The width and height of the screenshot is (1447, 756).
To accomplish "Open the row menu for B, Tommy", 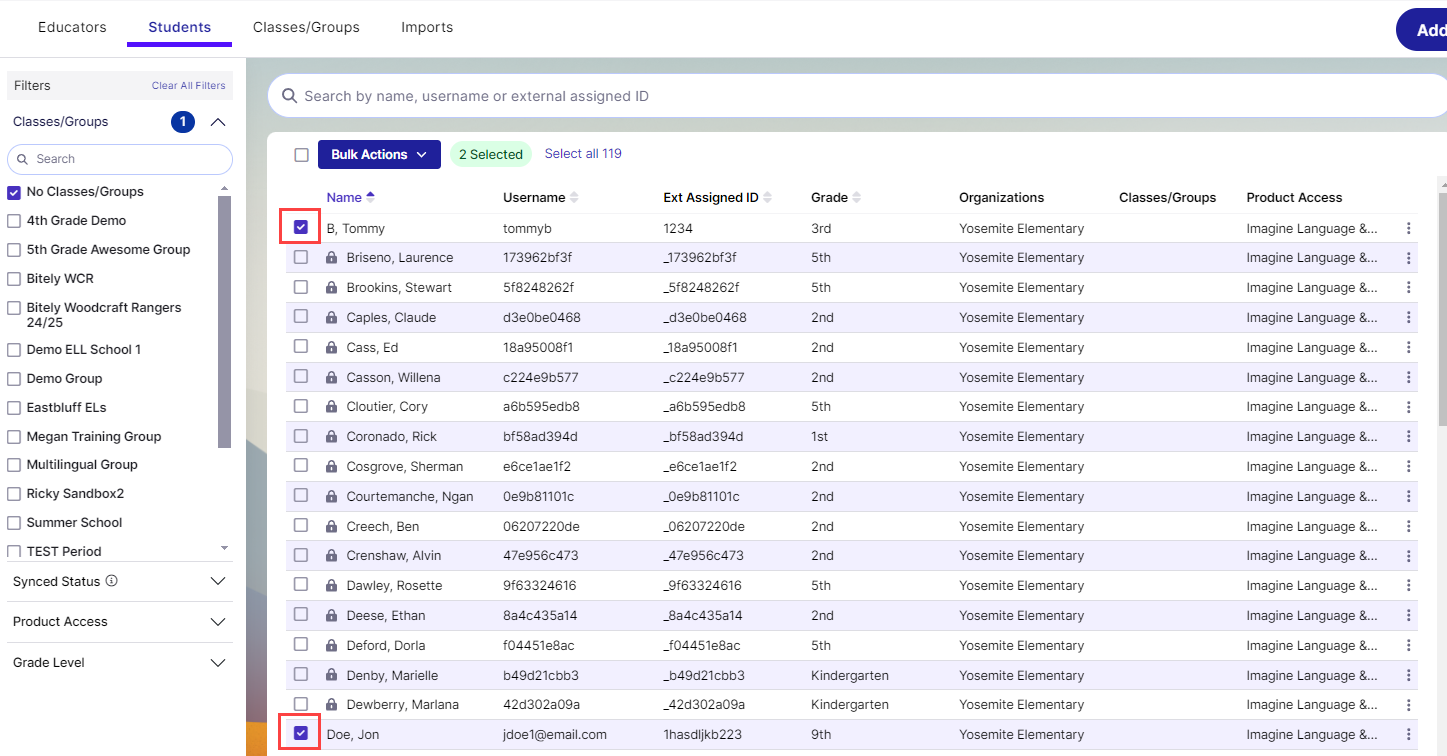I will click(1408, 228).
